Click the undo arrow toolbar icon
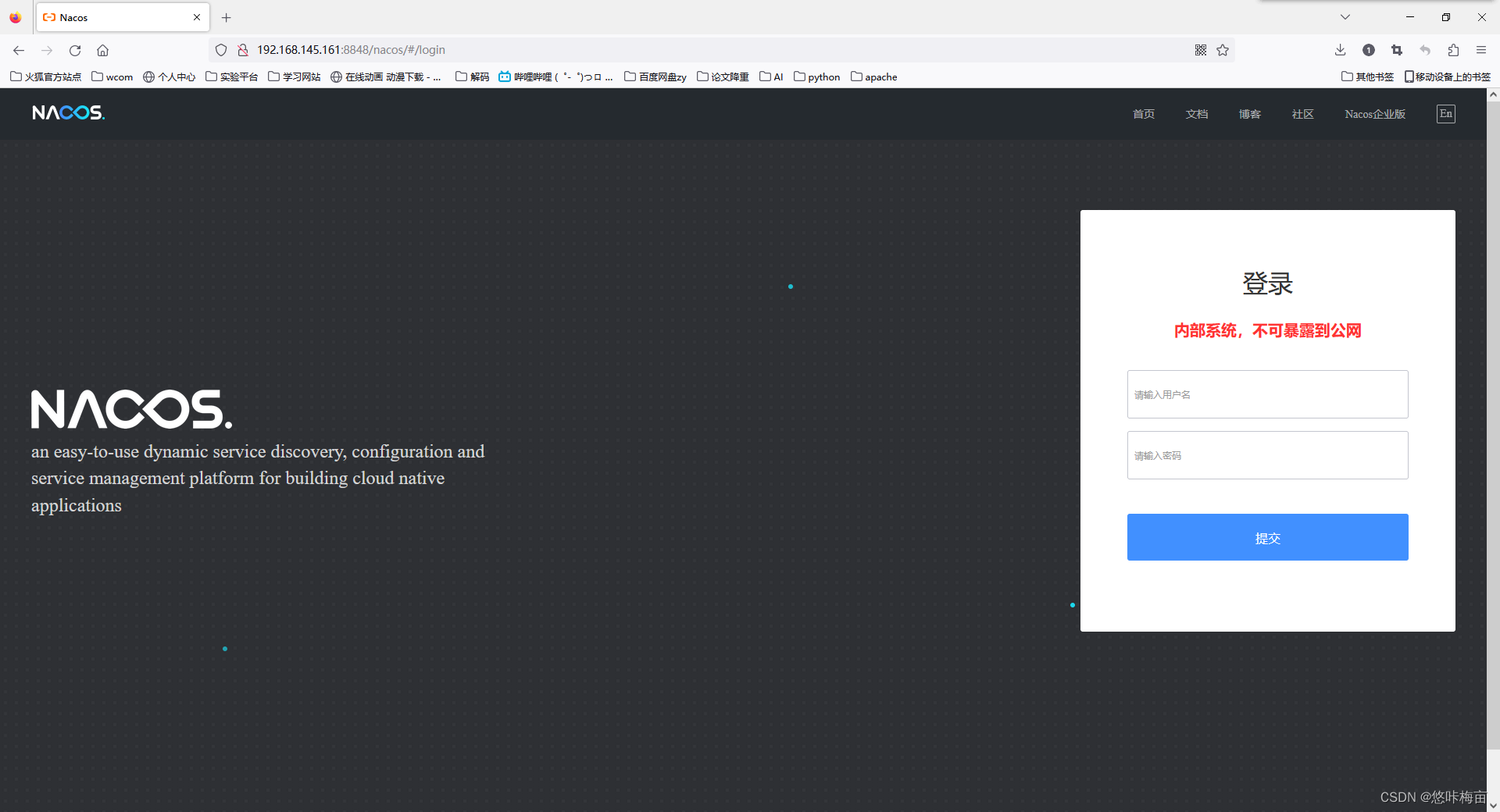Viewport: 1500px width, 812px height. coord(1425,50)
